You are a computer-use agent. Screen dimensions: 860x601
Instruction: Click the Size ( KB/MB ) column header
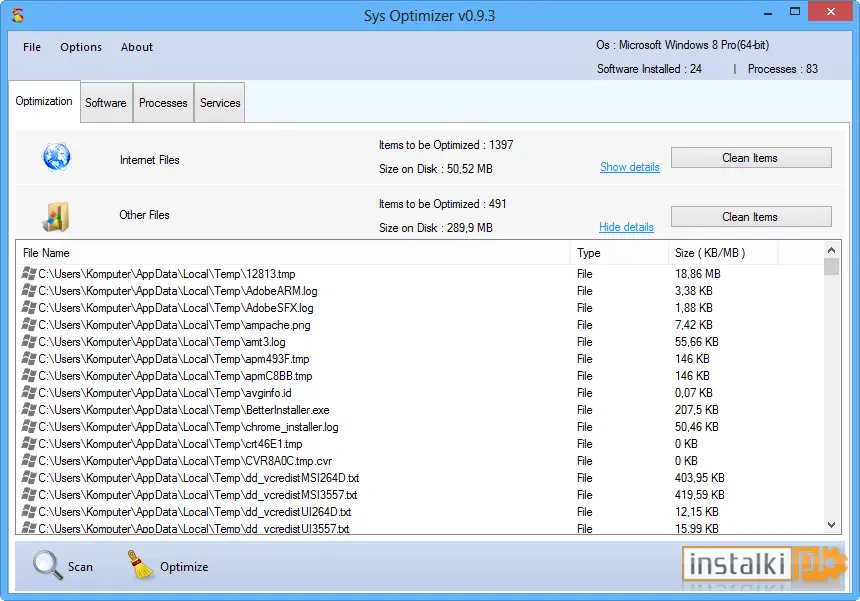pyautogui.click(x=723, y=253)
